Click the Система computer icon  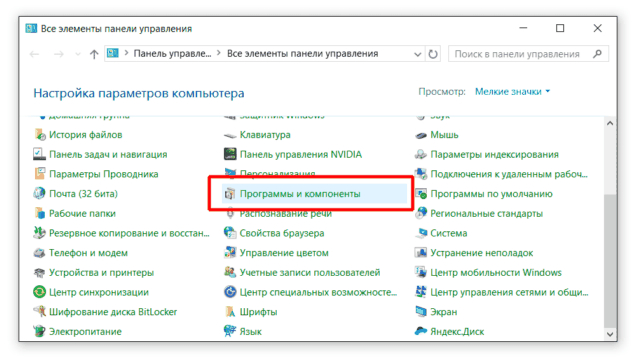[421, 233]
